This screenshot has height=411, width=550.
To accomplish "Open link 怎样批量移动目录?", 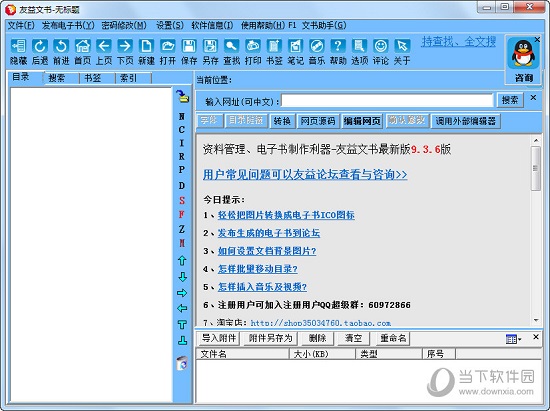I will point(257,269).
